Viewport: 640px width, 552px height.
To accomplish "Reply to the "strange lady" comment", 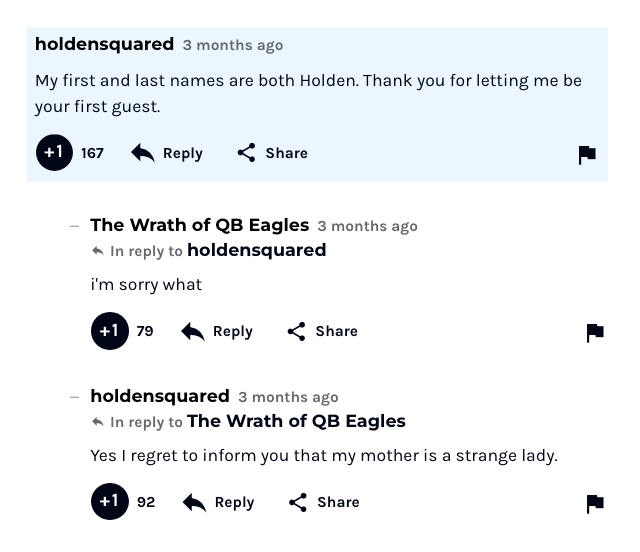I will point(218,502).
